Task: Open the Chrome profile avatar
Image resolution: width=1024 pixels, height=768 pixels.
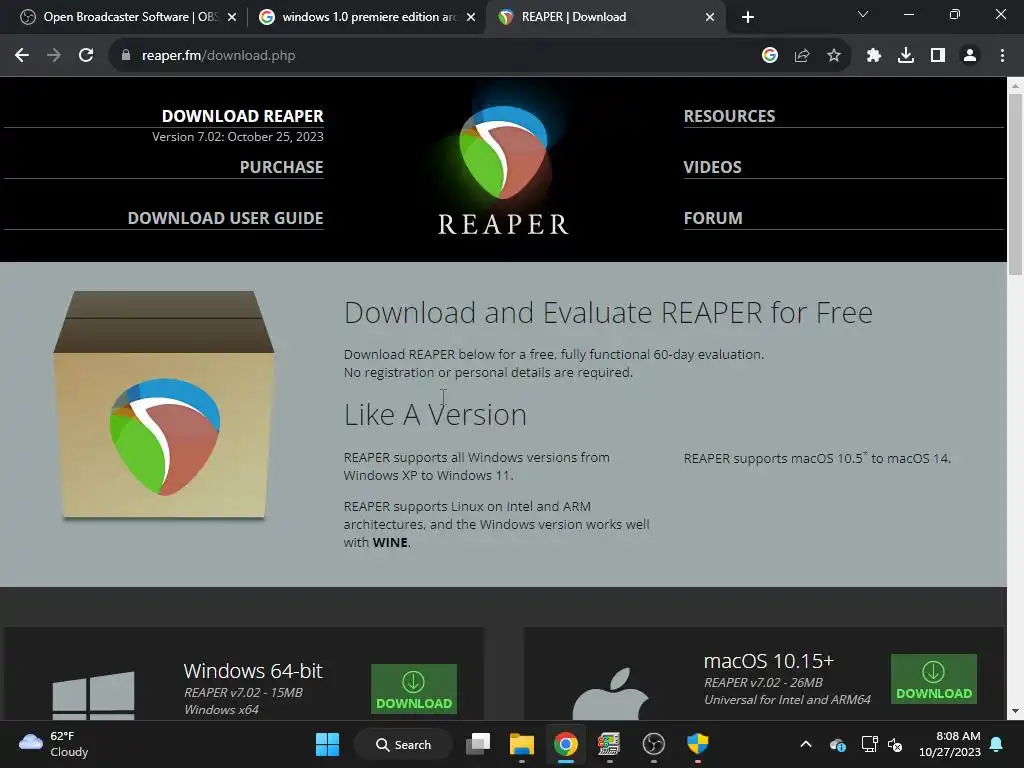Action: click(x=970, y=56)
